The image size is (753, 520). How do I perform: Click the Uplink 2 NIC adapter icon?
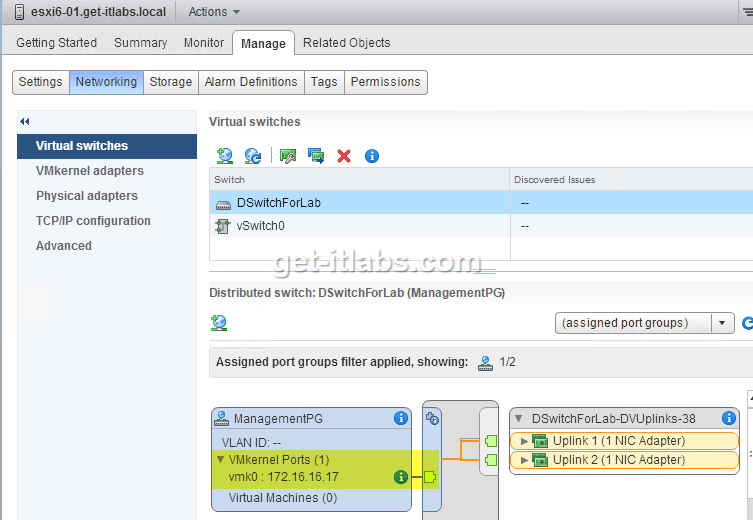pos(540,460)
